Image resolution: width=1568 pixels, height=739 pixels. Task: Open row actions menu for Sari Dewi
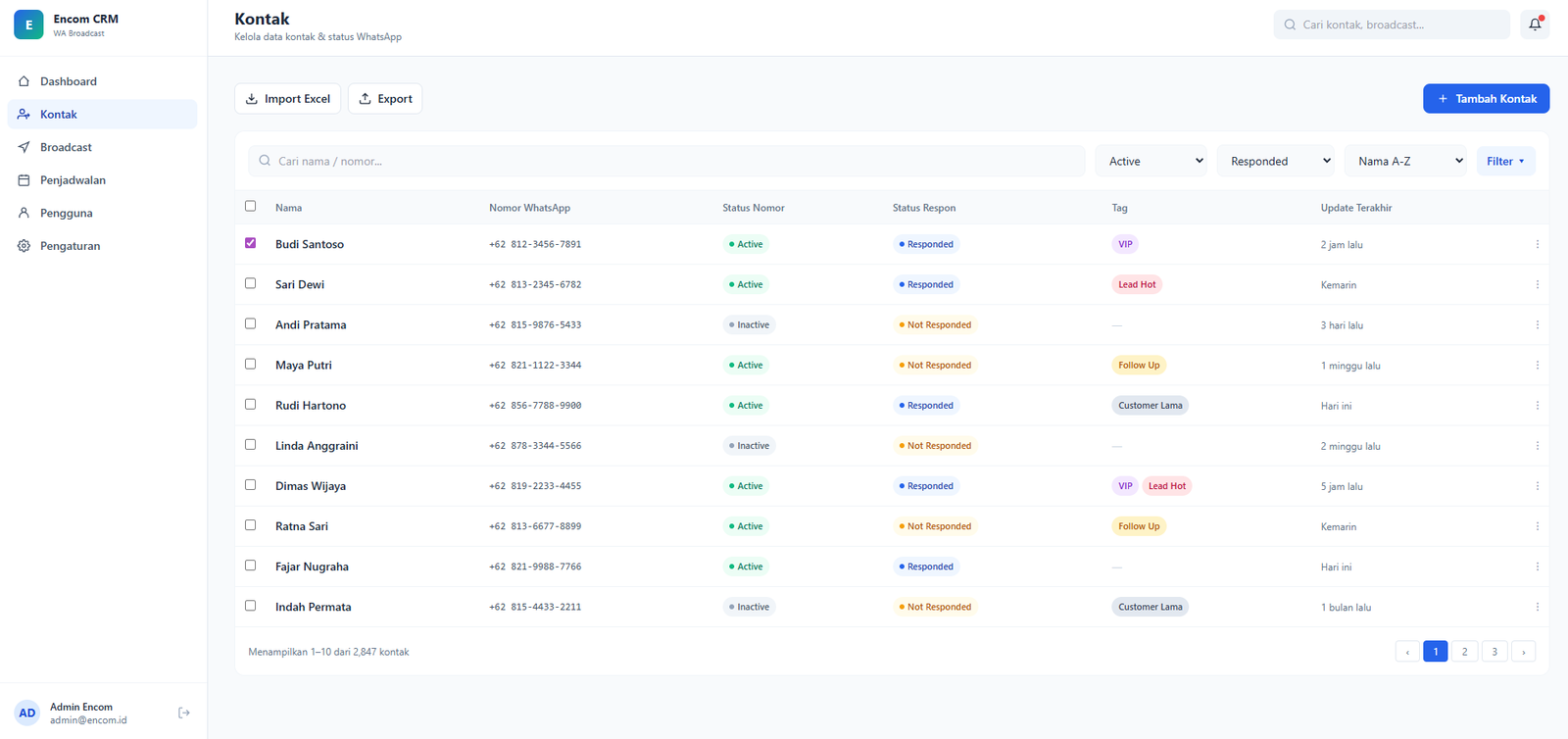pos(1537,284)
